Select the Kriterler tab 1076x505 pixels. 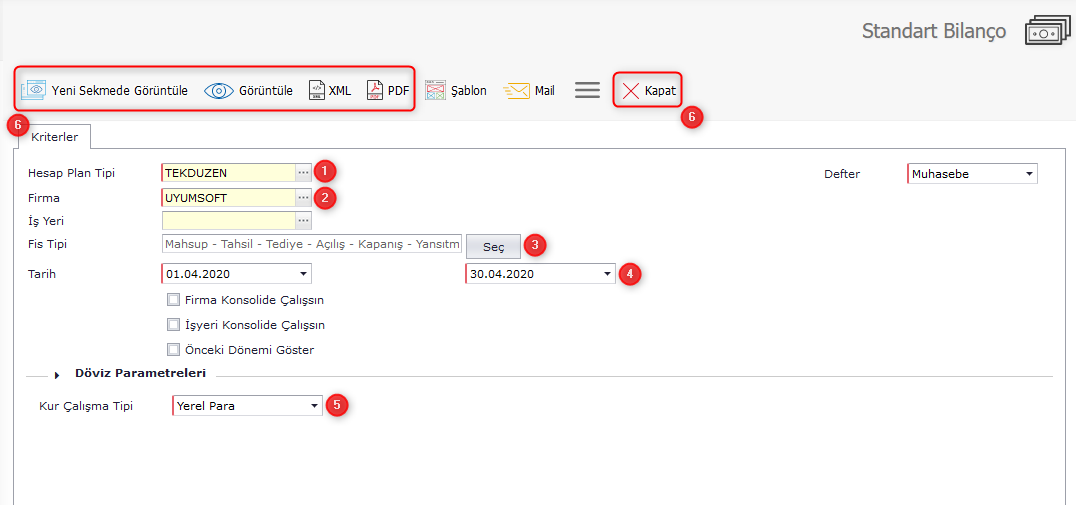pyautogui.click(x=54, y=136)
